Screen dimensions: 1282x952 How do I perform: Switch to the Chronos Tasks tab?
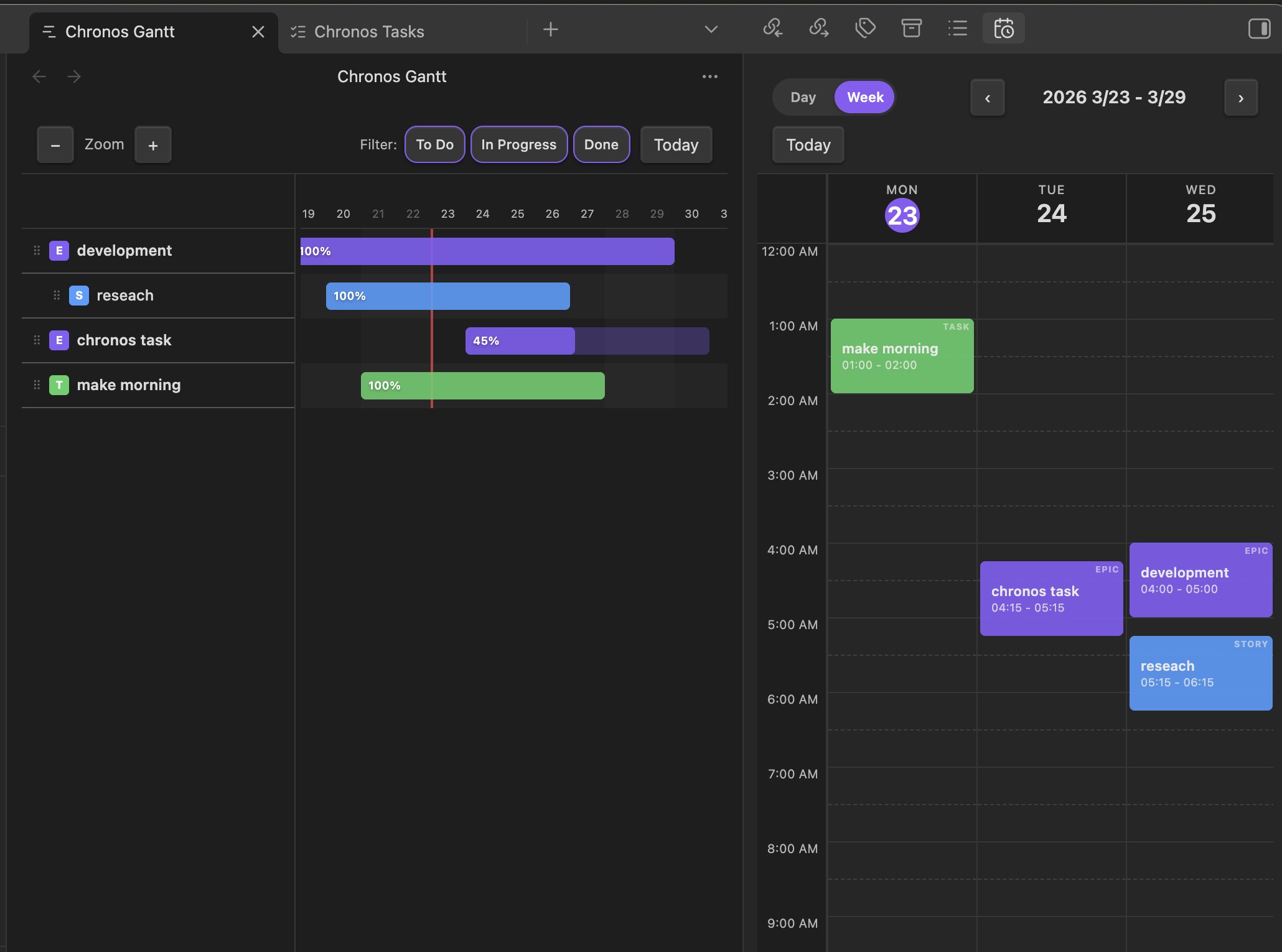coord(369,32)
